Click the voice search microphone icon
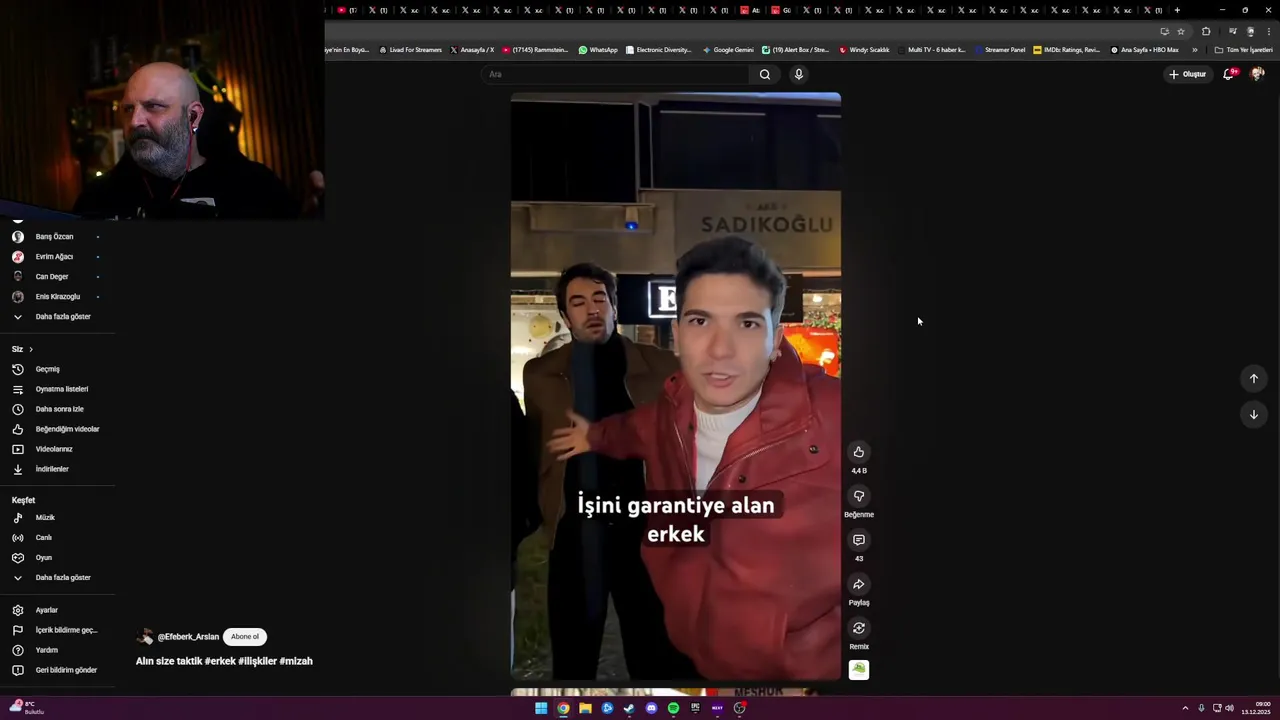Image resolution: width=1280 pixels, height=720 pixels. [798, 74]
